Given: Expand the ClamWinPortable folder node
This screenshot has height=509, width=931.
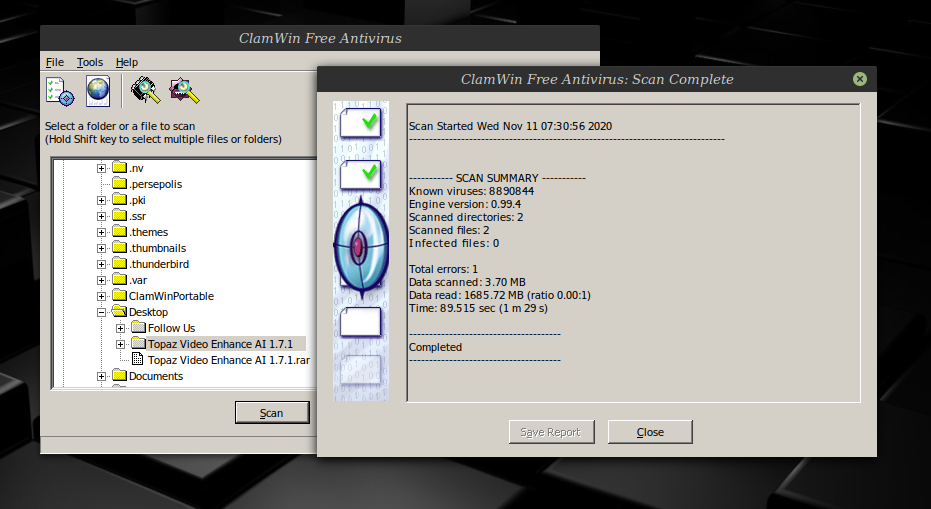Looking at the screenshot, I should 102,297.
